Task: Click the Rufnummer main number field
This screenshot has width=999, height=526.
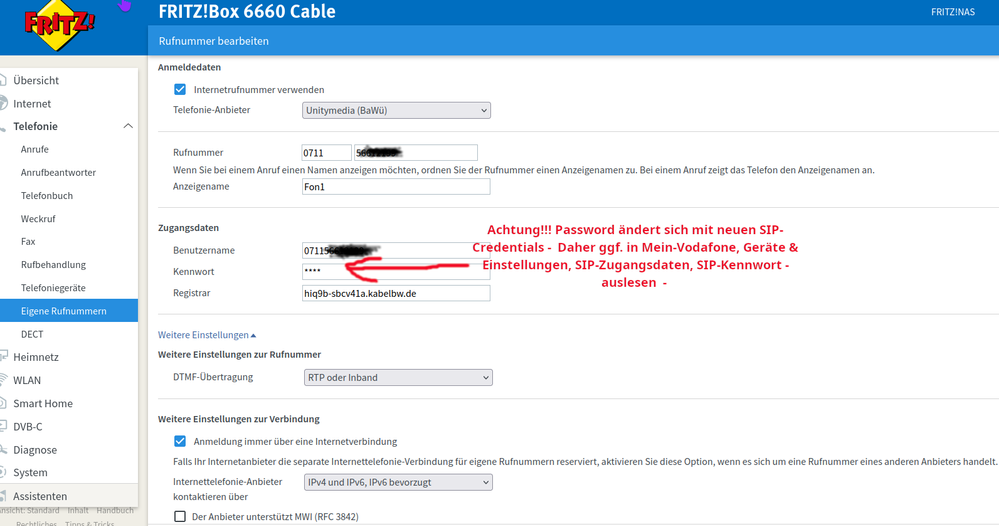Action: pyautogui.click(x=415, y=153)
